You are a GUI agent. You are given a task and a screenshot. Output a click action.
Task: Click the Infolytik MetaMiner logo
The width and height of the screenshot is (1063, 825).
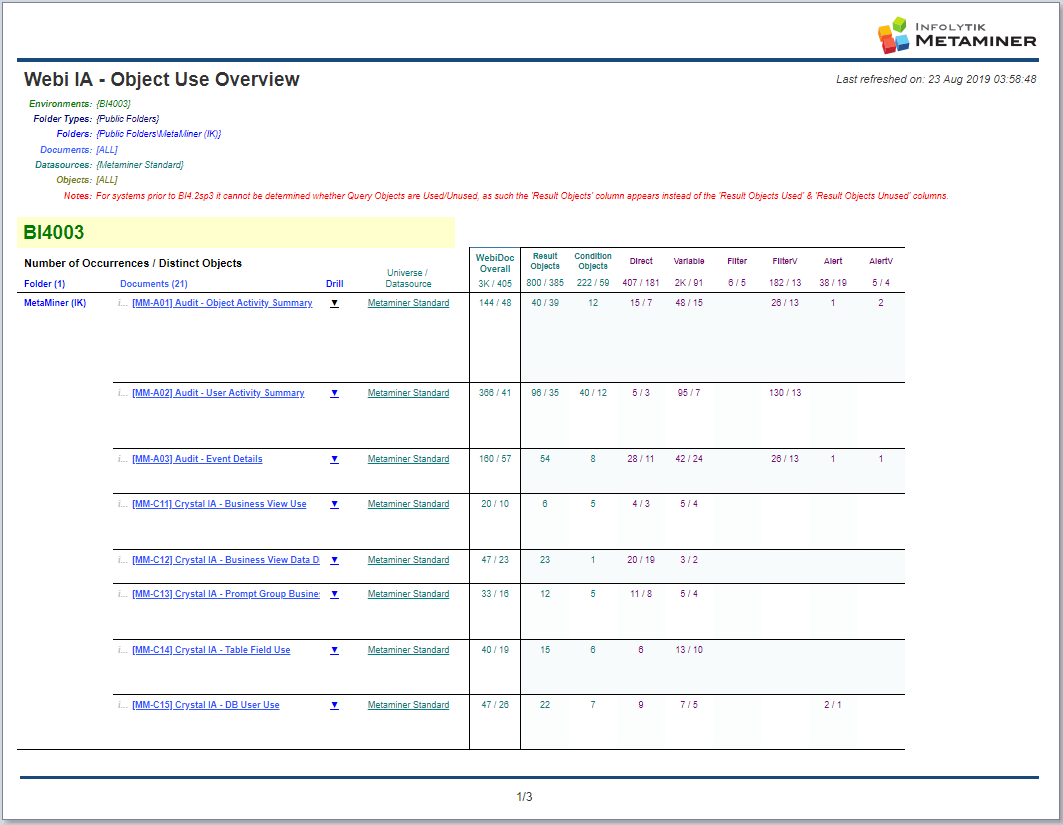tap(957, 35)
